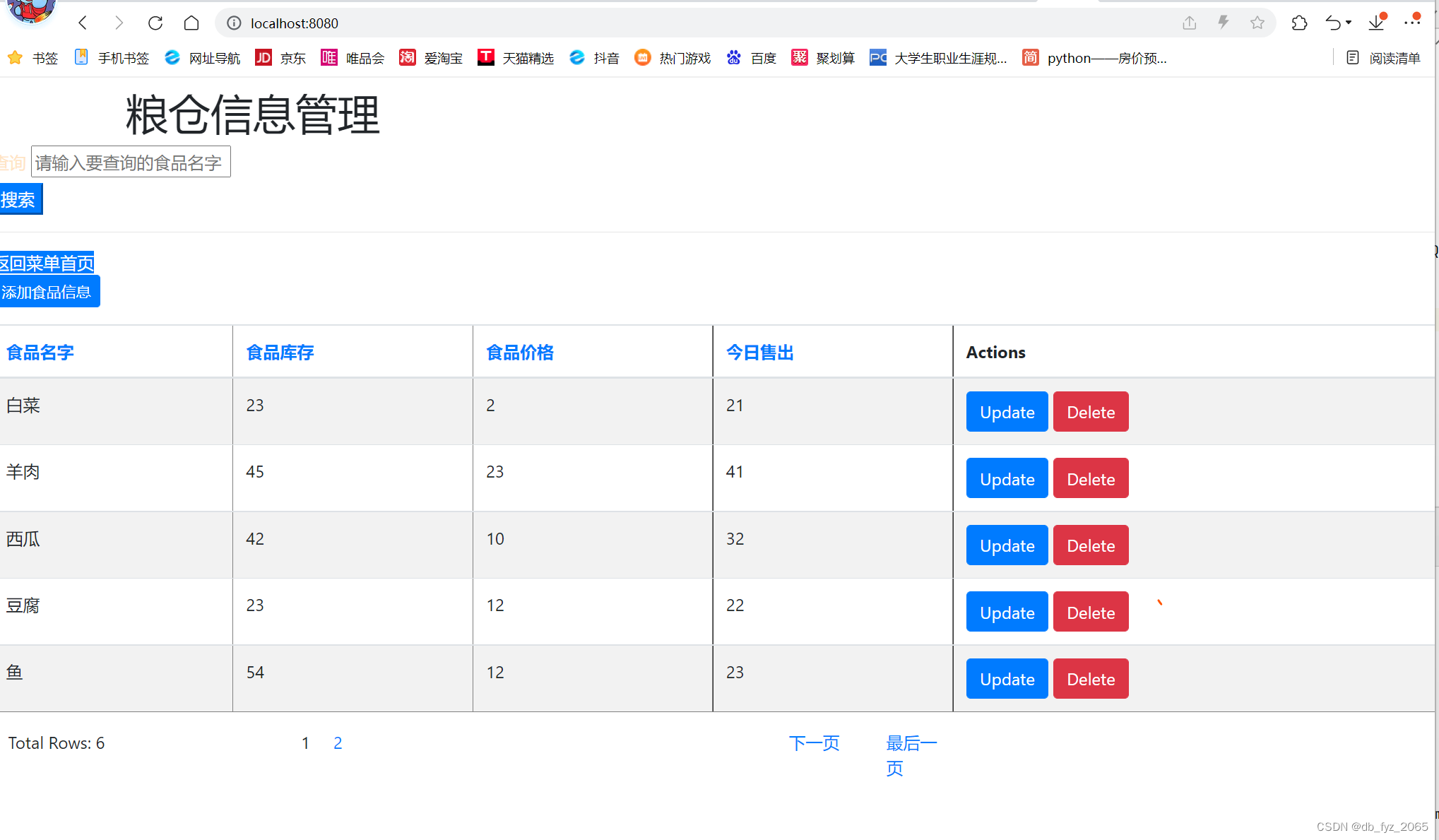Click the 粮仓信息管理 page heading
Screen dimensions: 1439x840
[253, 115]
